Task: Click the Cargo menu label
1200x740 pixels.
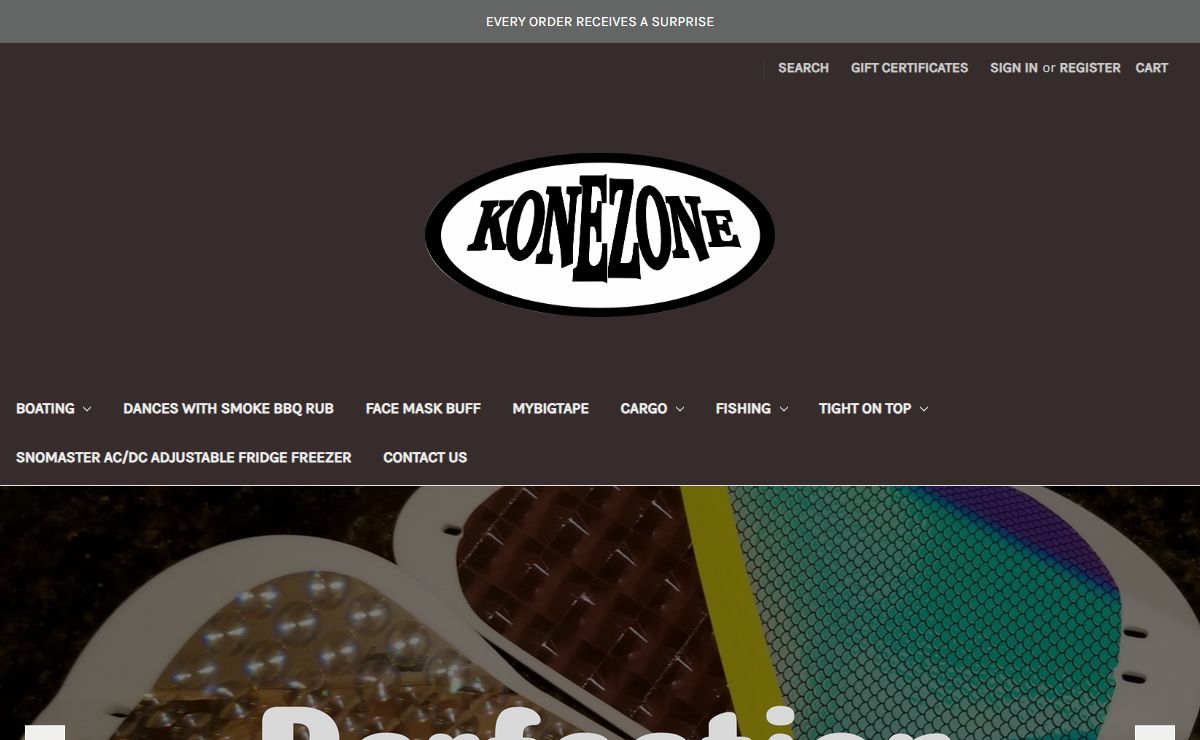Action: [x=644, y=409]
